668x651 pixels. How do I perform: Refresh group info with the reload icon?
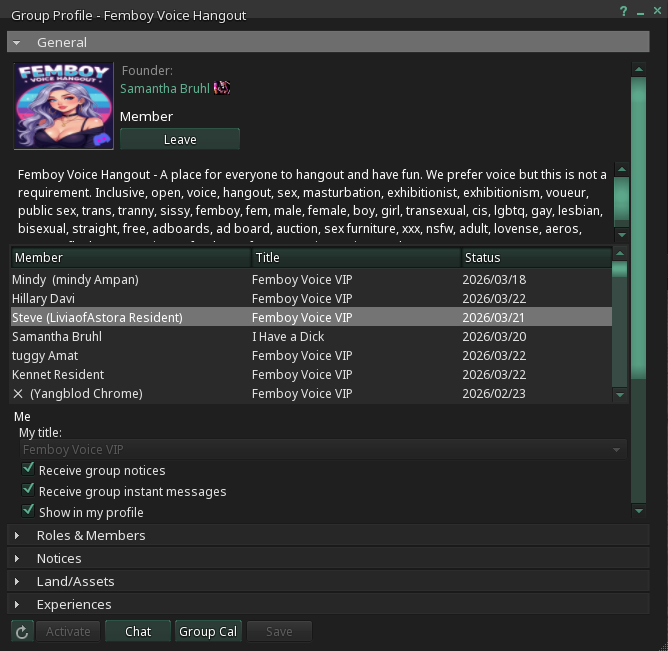tap(22, 631)
